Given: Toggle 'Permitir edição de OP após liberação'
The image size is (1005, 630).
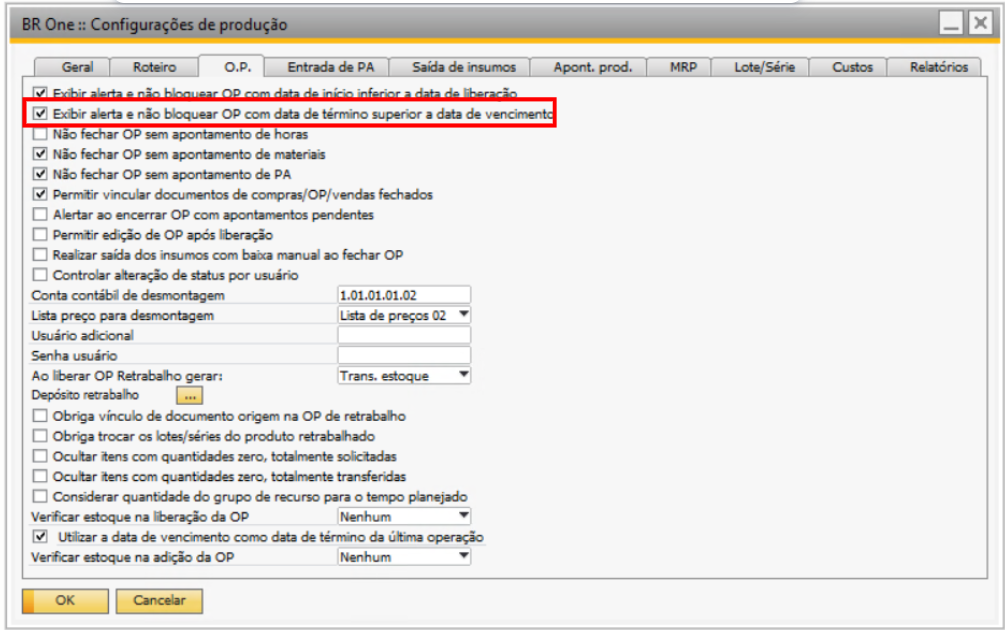Looking at the screenshot, I should tap(40, 234).
